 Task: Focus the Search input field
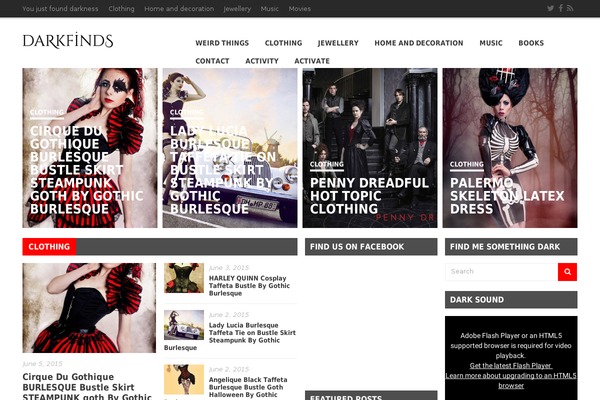[501, 272]
